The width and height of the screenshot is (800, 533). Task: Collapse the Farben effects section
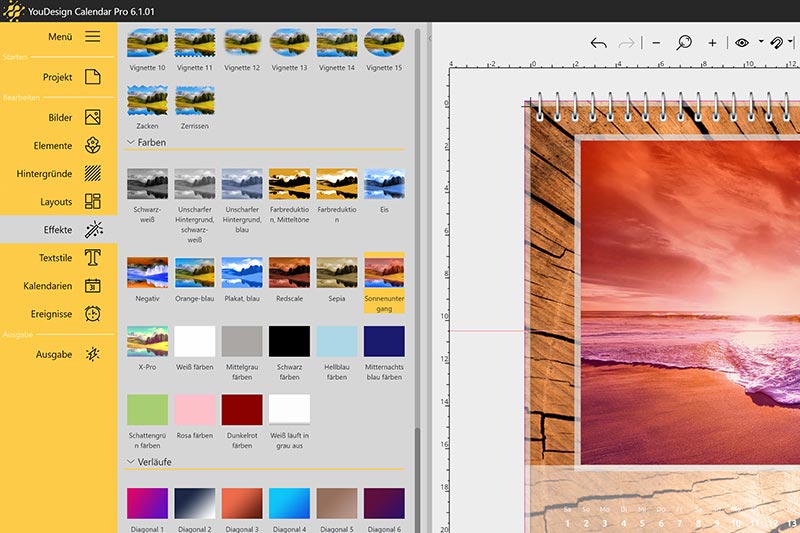point(131,143)
